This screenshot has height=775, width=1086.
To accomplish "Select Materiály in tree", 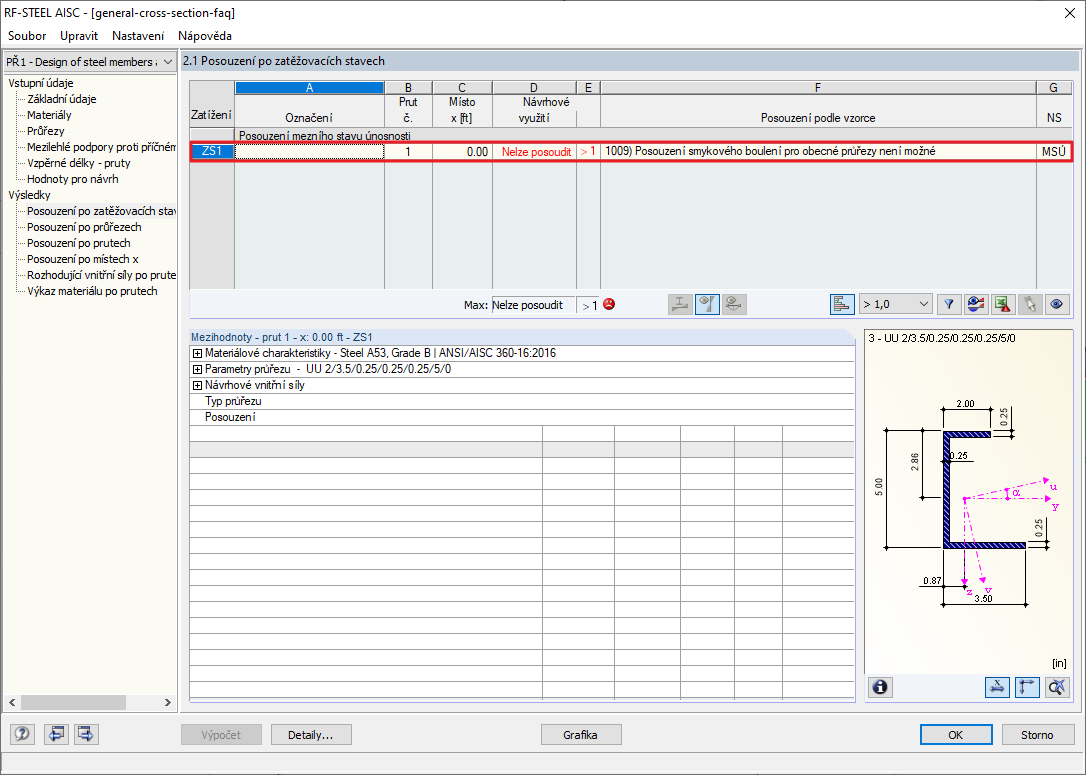I will pyautogui.click(x=49, y=115).
